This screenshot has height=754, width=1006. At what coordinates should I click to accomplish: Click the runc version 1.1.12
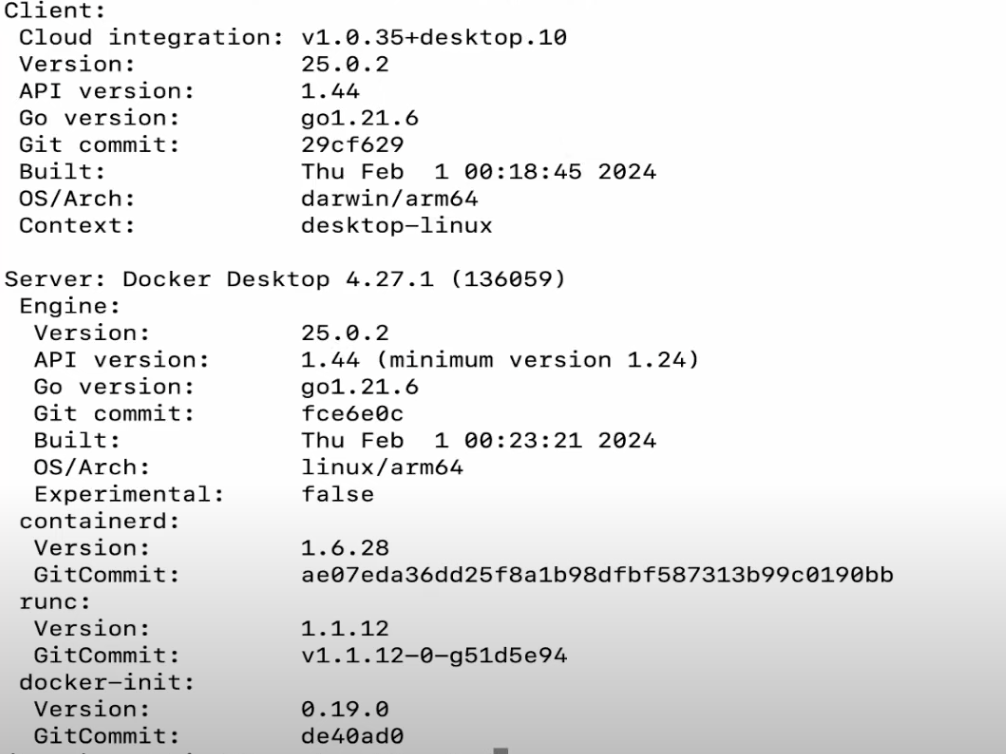345,629
